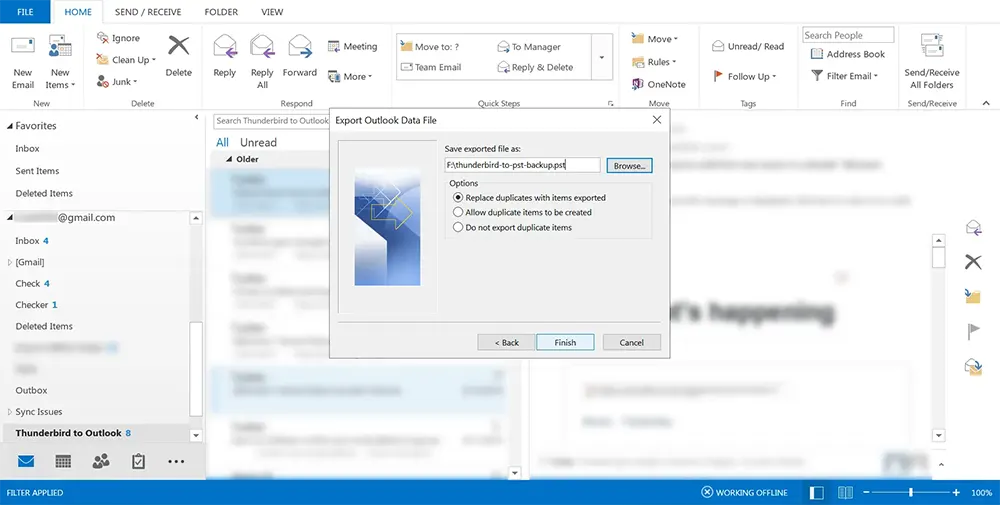Click the zoom slider handle
This screenshot has height=505, width=1000.
pos(911,492)
